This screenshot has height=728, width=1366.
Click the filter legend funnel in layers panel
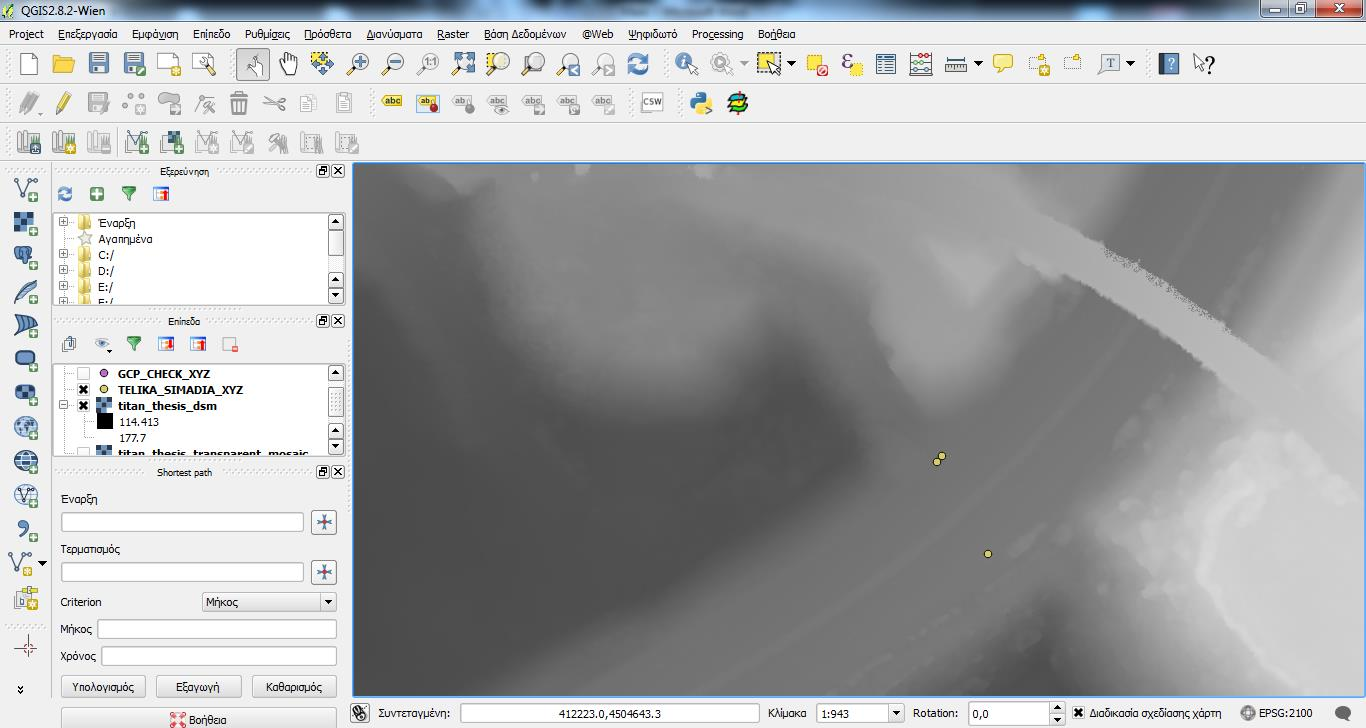coord(134,344)
